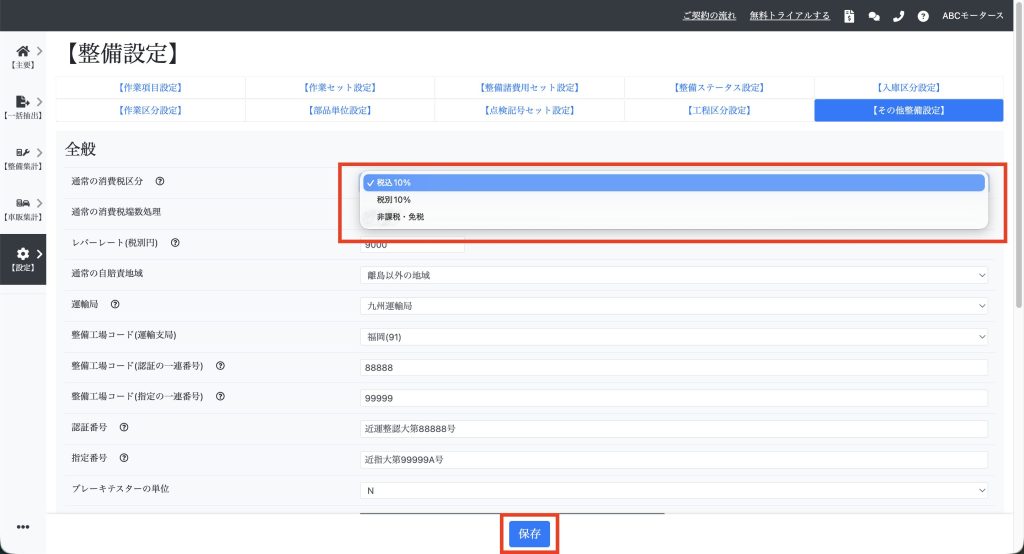Switch to the 【整備ステータス設定】 tab
The height and width of the screenshot is (554, 1024).
coord(719,88)
